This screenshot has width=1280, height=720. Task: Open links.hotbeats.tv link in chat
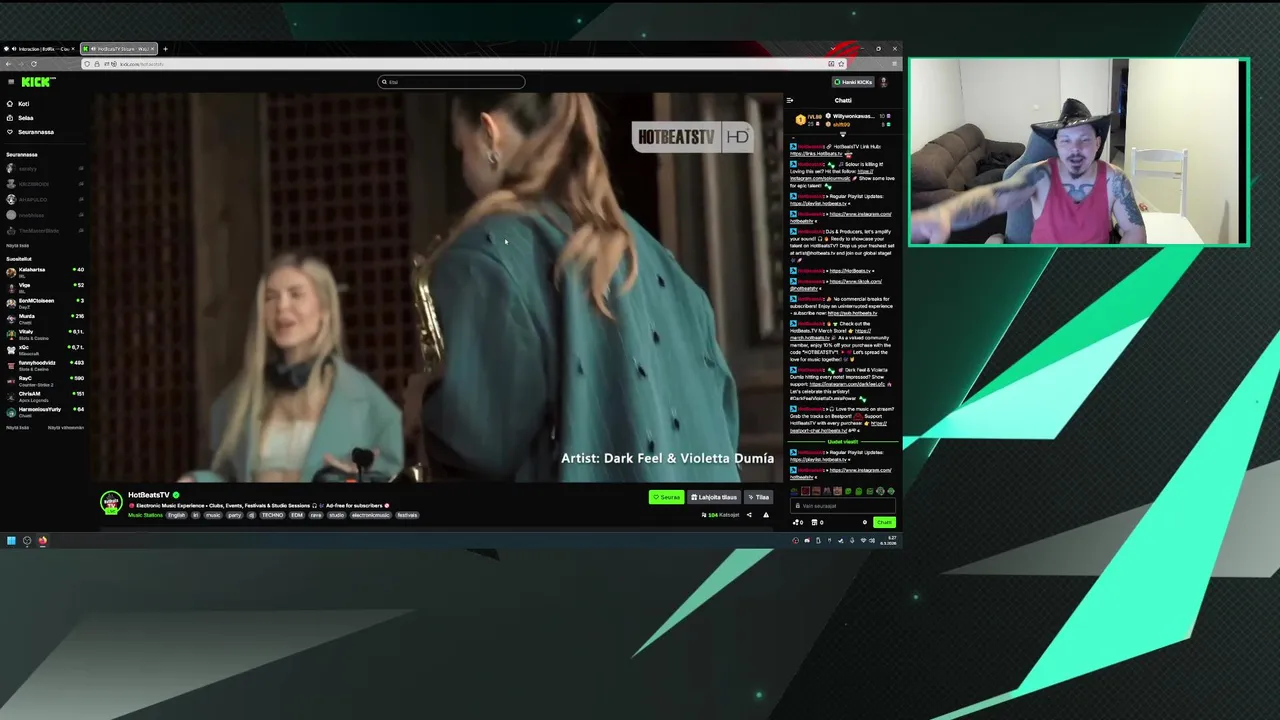click(x=816, y=154)
